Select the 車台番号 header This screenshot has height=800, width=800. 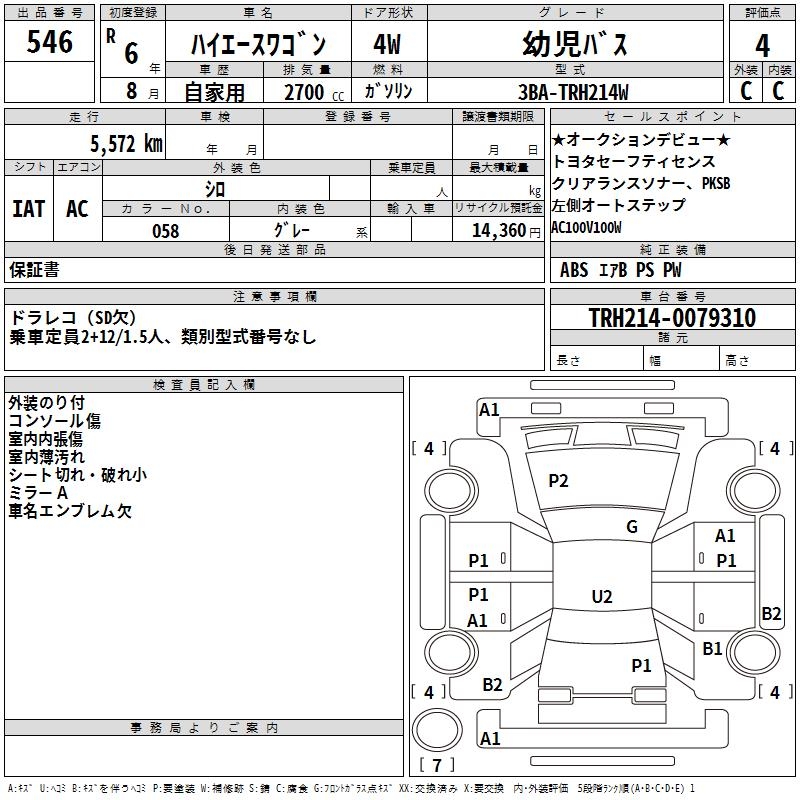point(672,296)
